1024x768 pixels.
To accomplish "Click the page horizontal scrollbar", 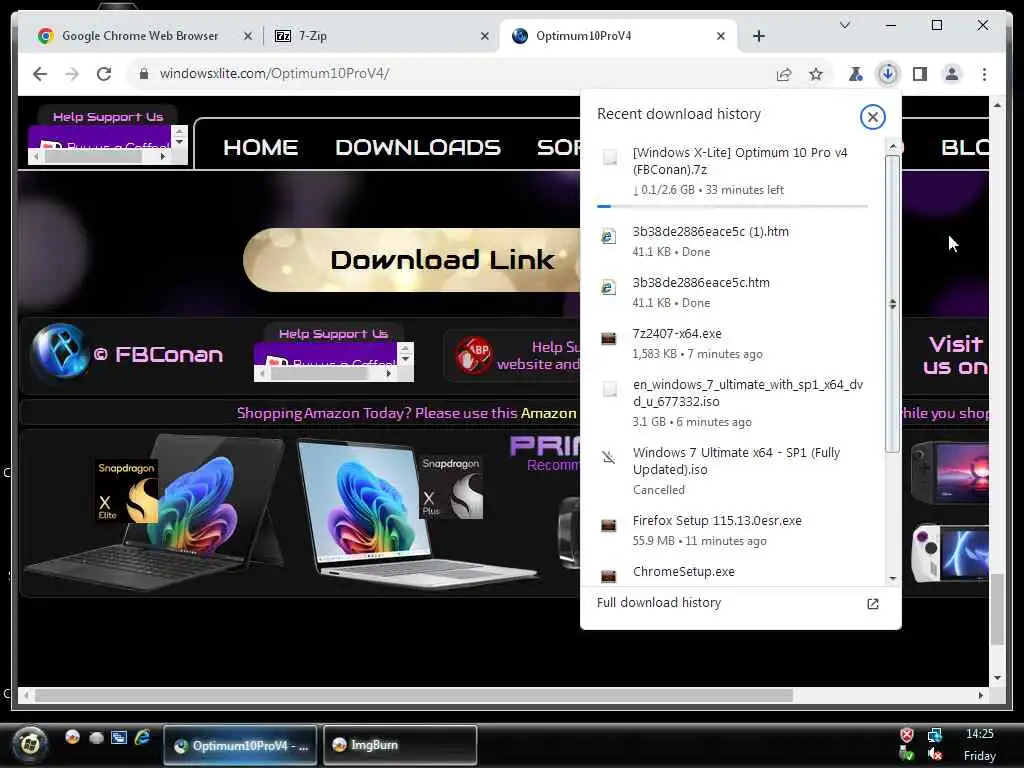I will coord(413,696).
